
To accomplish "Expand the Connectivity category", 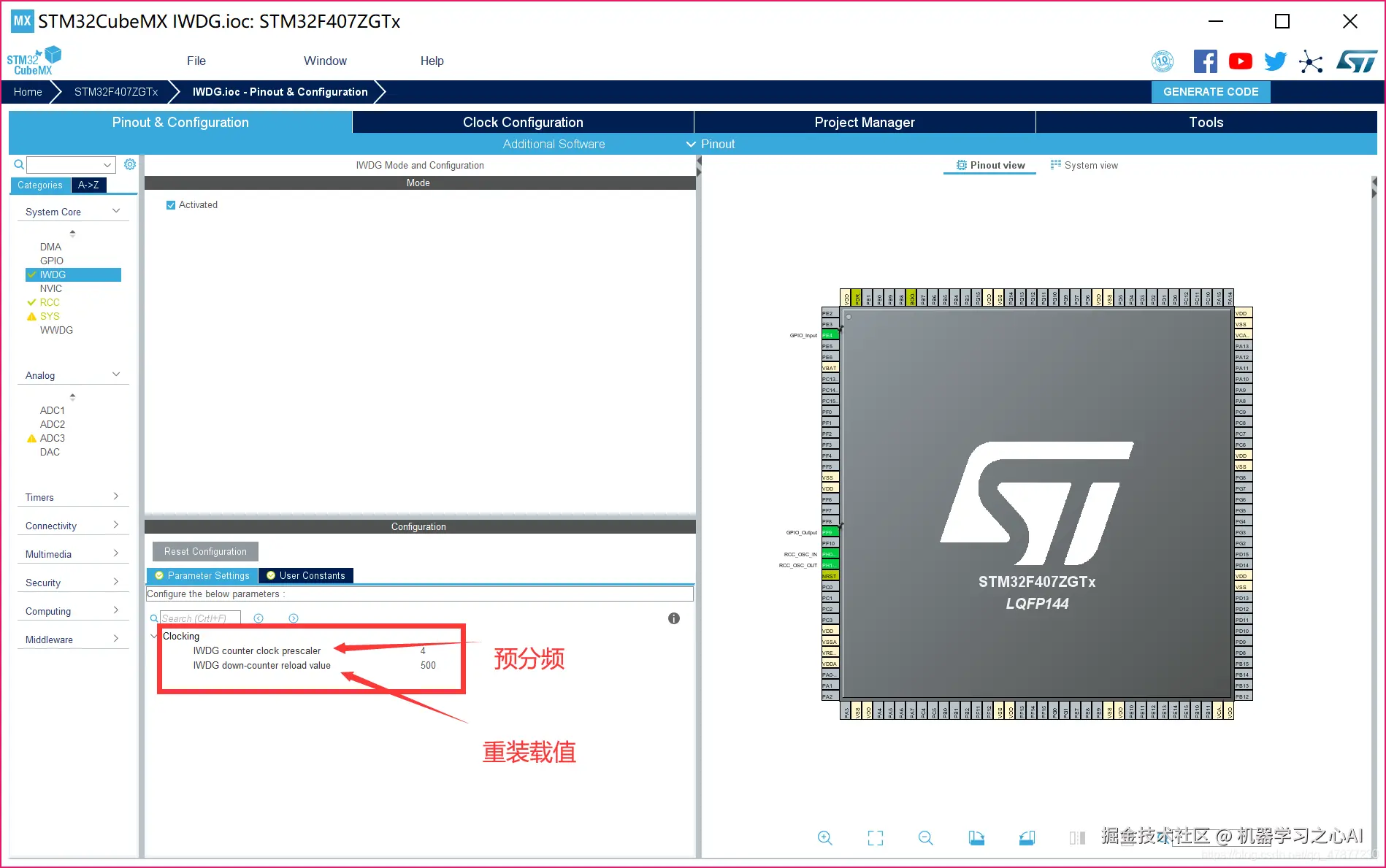I will [116, 525].
